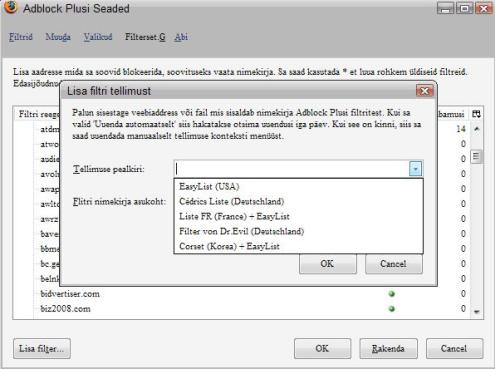
Task: Open the Abi menu
Action: point(181,37)
